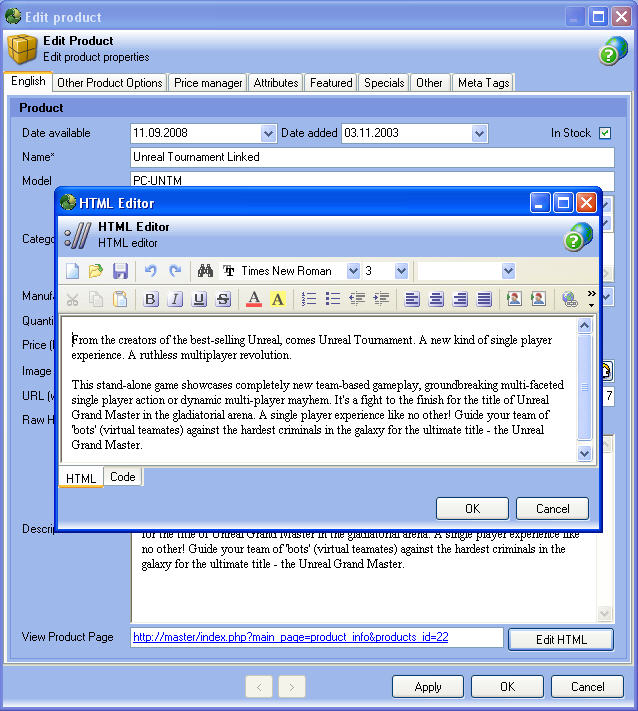The width and height of the screenshot is (638, 711).
Task: Insert numbered list
Action: click(x=309, y=299)
